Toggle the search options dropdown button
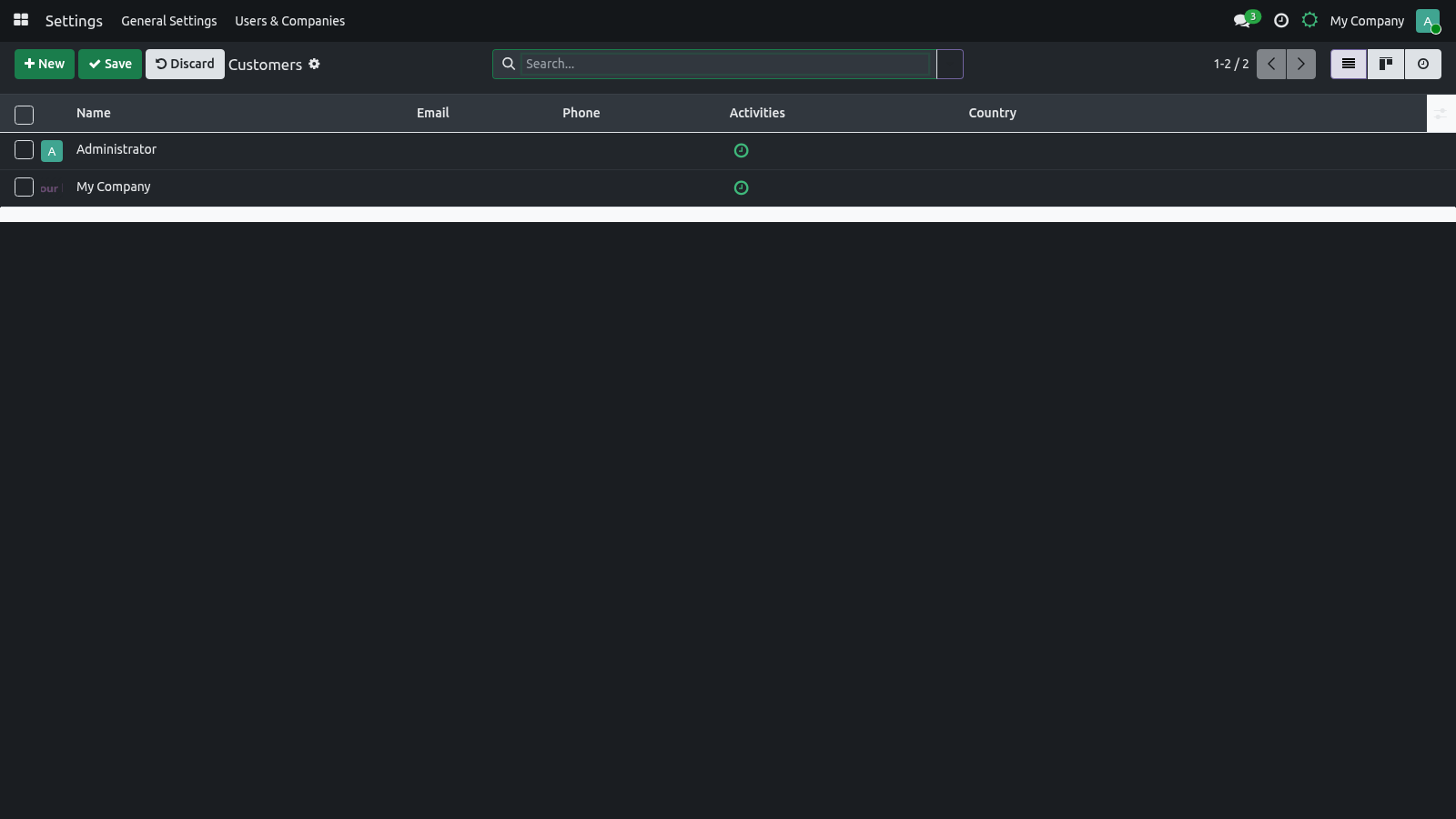 [950, 64]
